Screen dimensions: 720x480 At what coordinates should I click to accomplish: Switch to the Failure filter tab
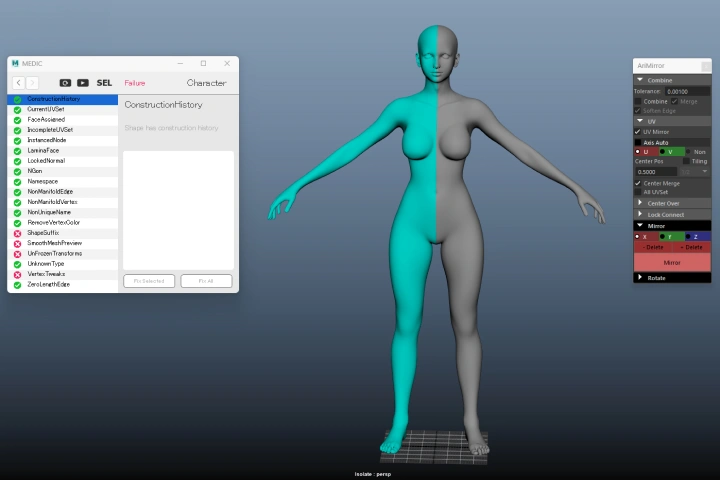click(135, 83)
